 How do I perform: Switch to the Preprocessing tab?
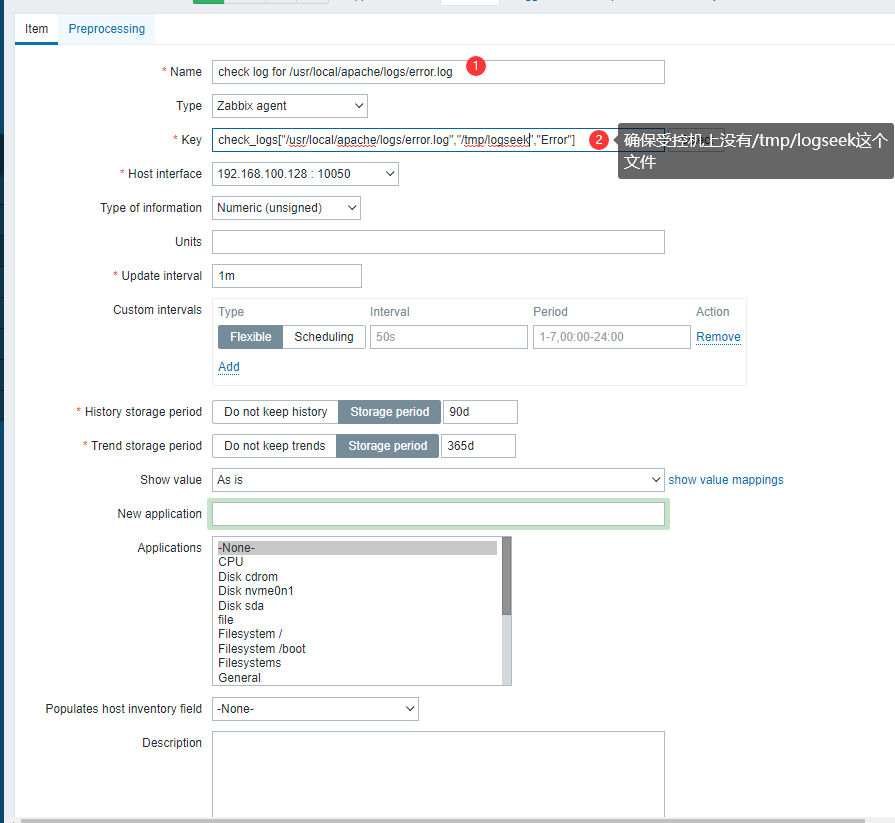click(x=106, y=29)
